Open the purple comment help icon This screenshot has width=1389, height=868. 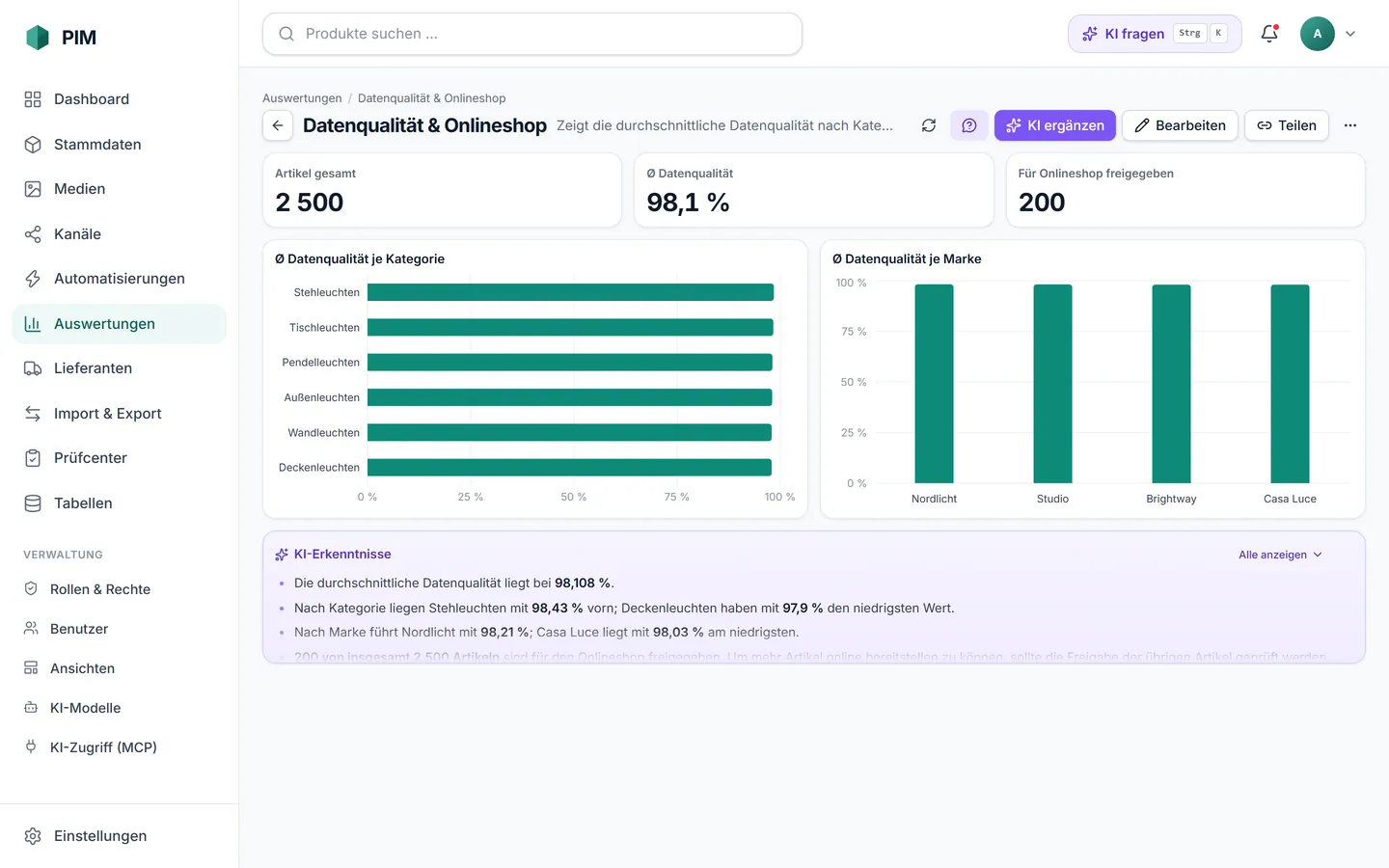[969, 125]
